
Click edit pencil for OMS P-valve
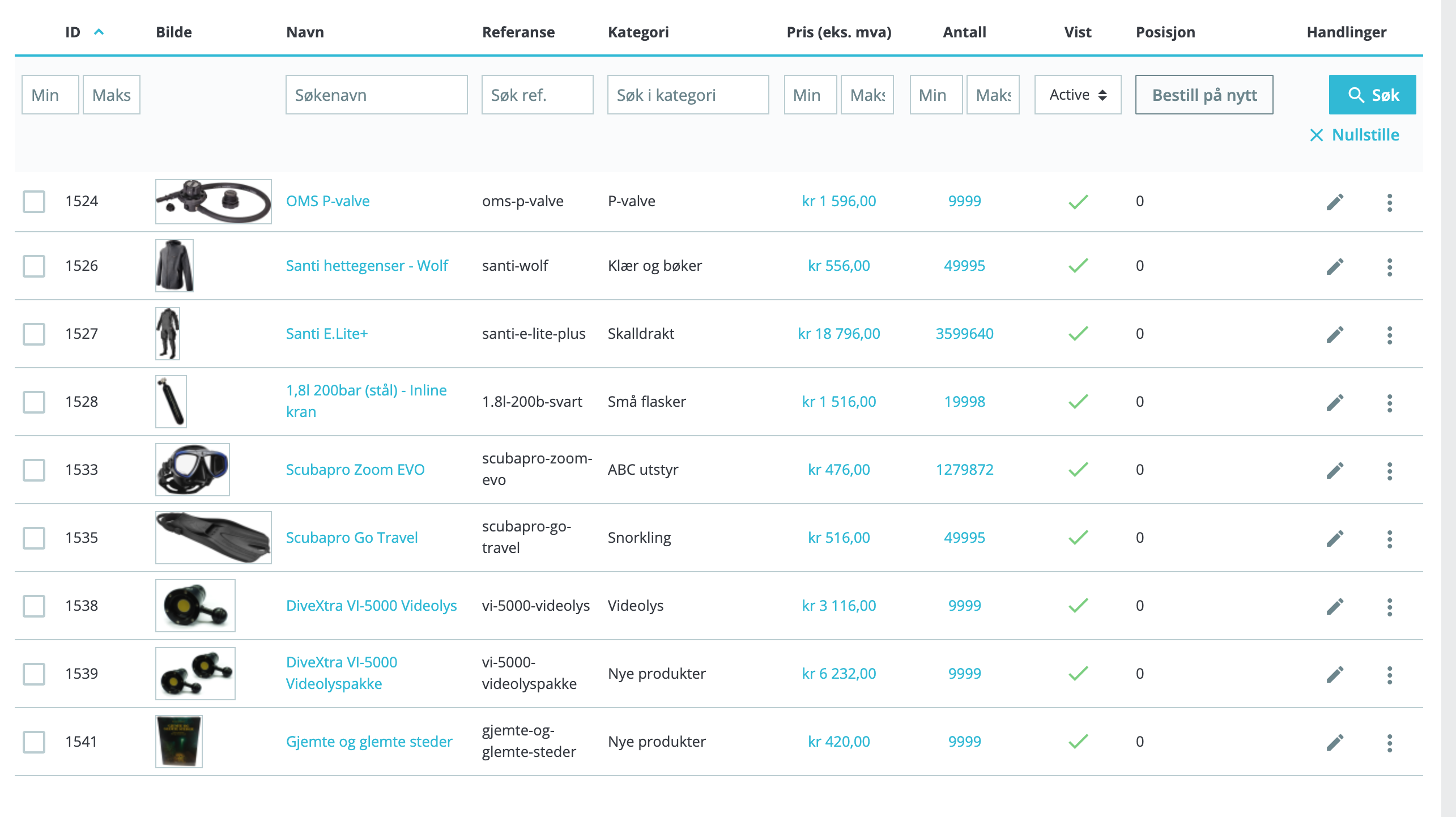pos(1335,202)
